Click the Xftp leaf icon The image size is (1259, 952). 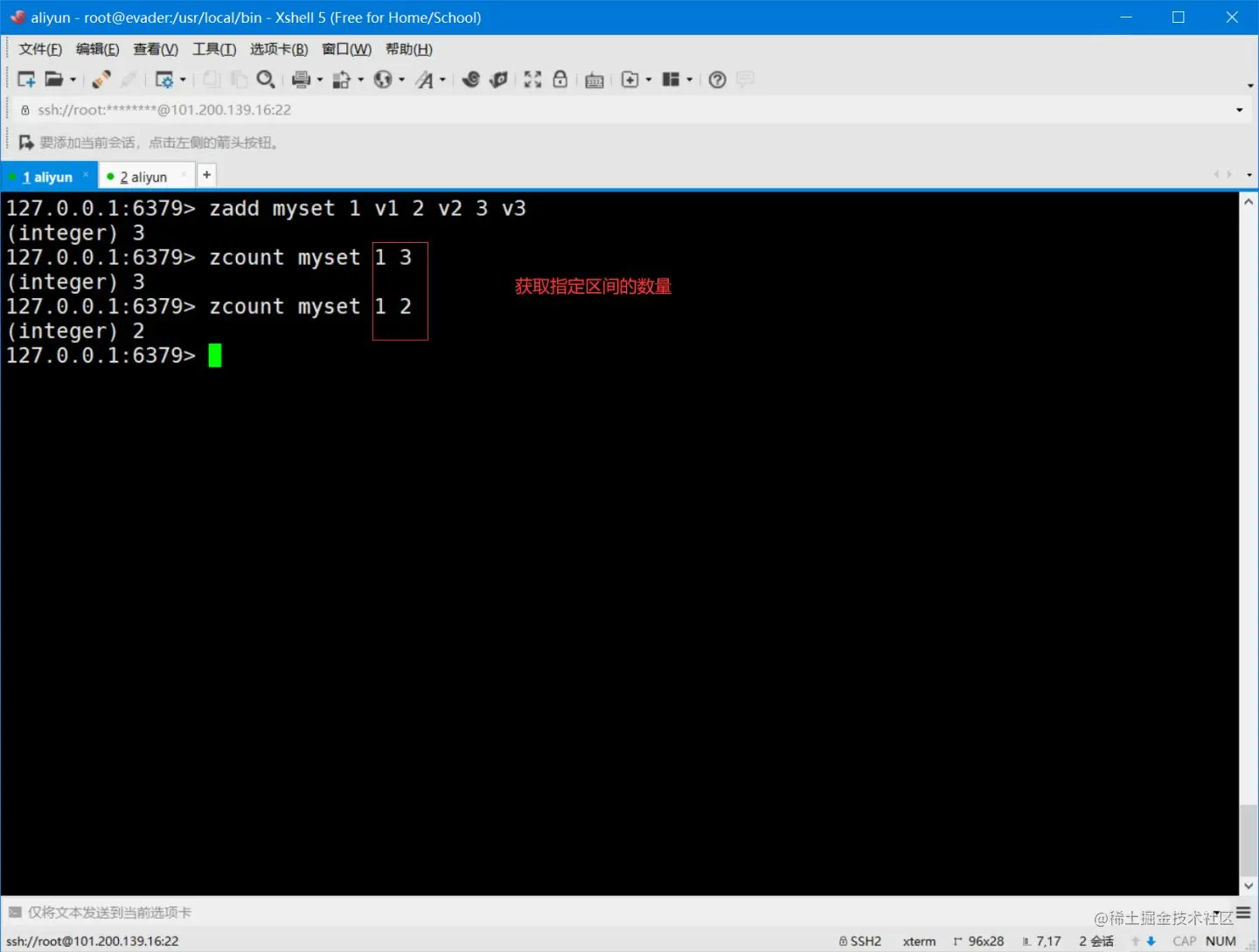(x=498, y=80)
